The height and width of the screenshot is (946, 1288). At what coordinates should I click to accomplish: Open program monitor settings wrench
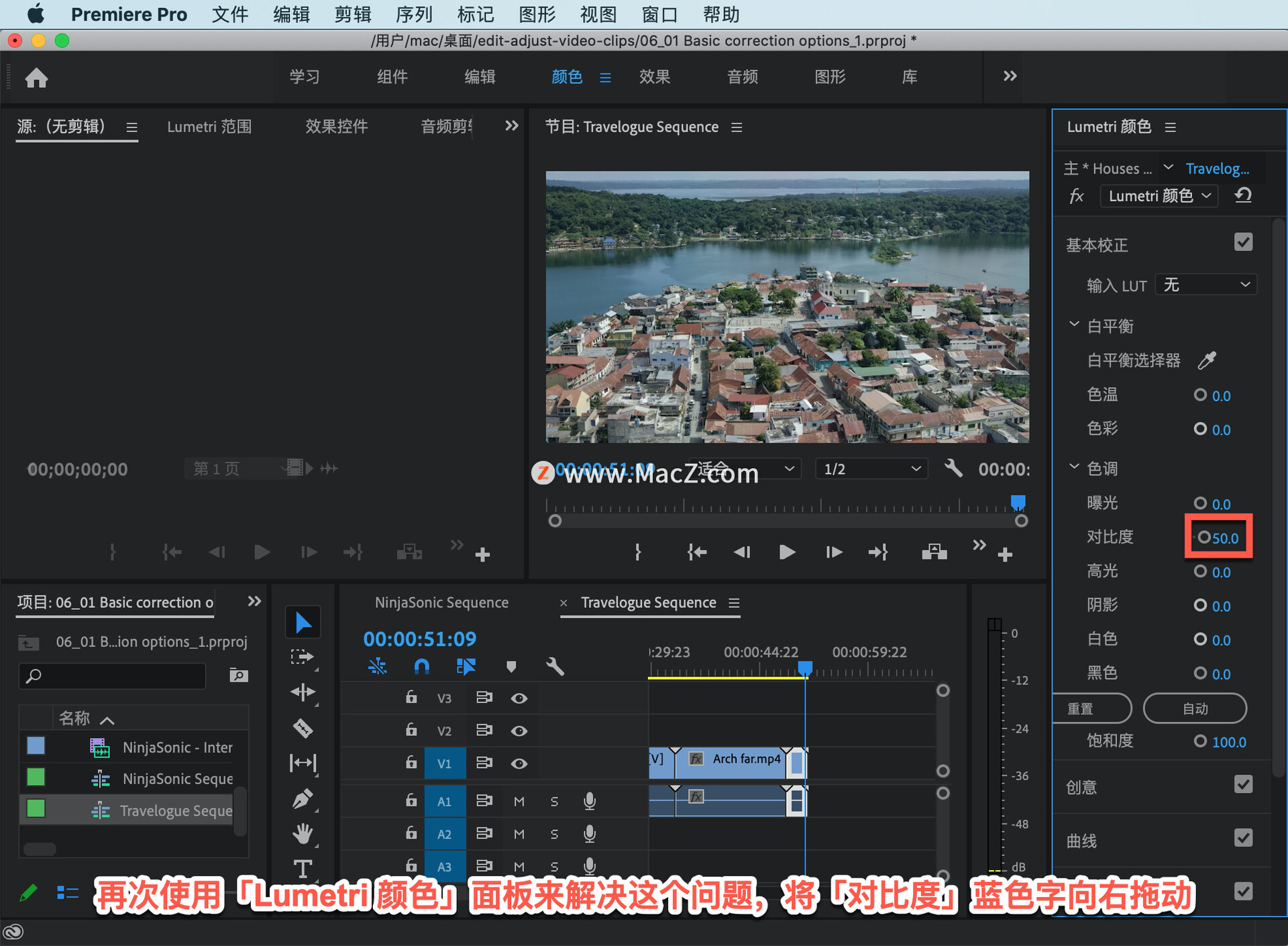click(x=953, y=468)
